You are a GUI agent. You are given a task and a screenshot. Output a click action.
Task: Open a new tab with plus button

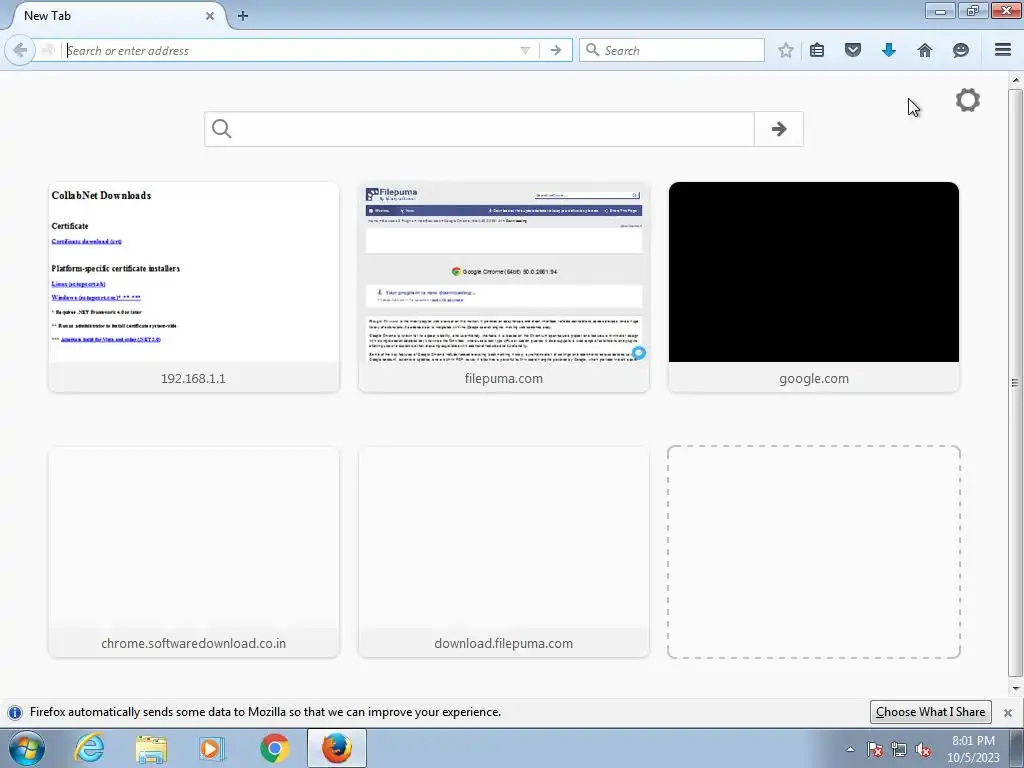(x=243, y=16)
